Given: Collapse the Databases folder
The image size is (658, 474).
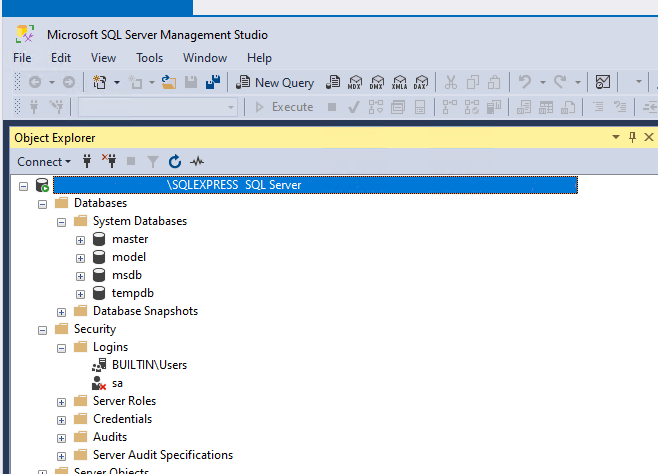Looking at the screenshot, I should (x=42, y=204).
